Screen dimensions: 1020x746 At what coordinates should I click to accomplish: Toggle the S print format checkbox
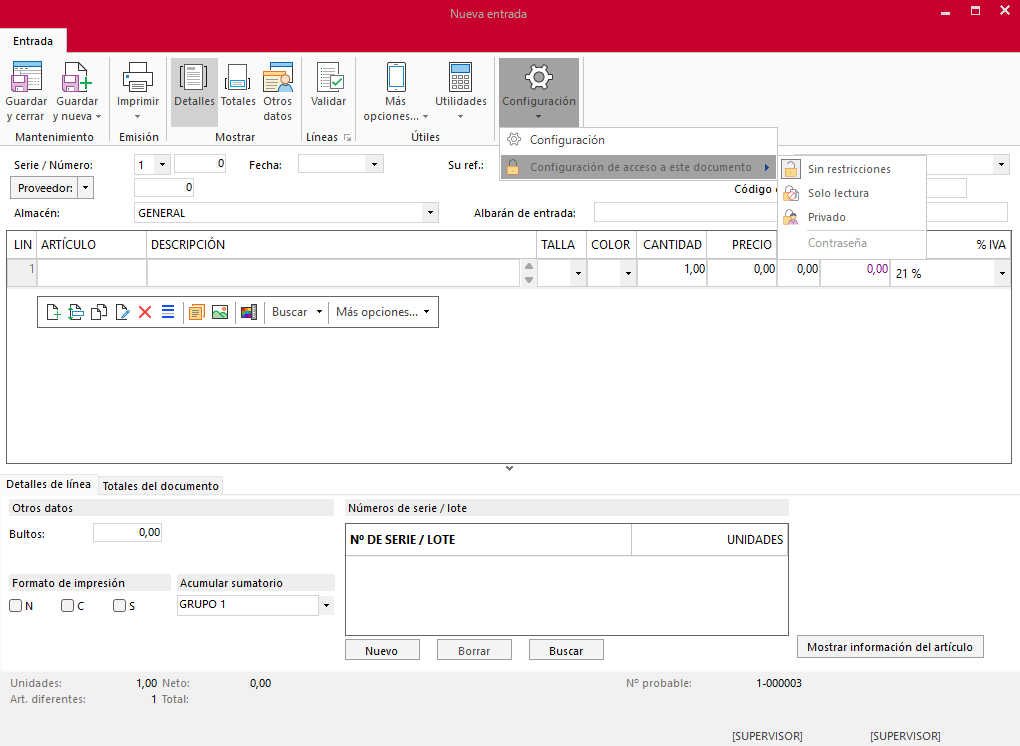[x=119, y=606]
